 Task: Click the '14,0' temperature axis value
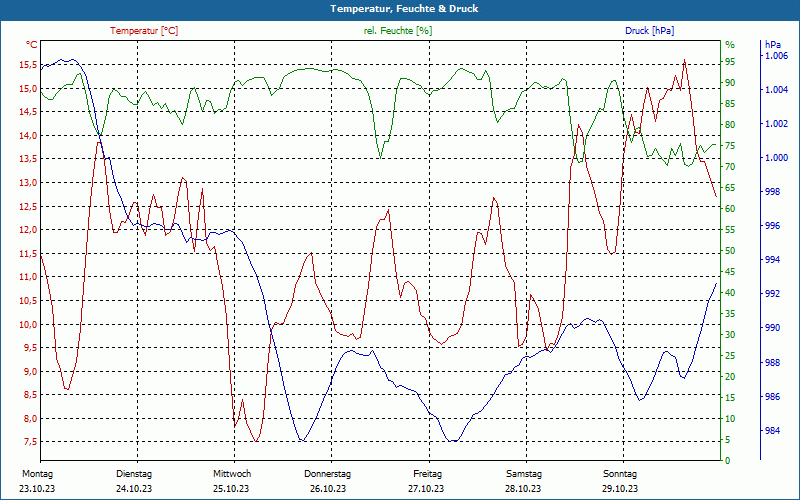pyautogui.click(x=28, y=136)
